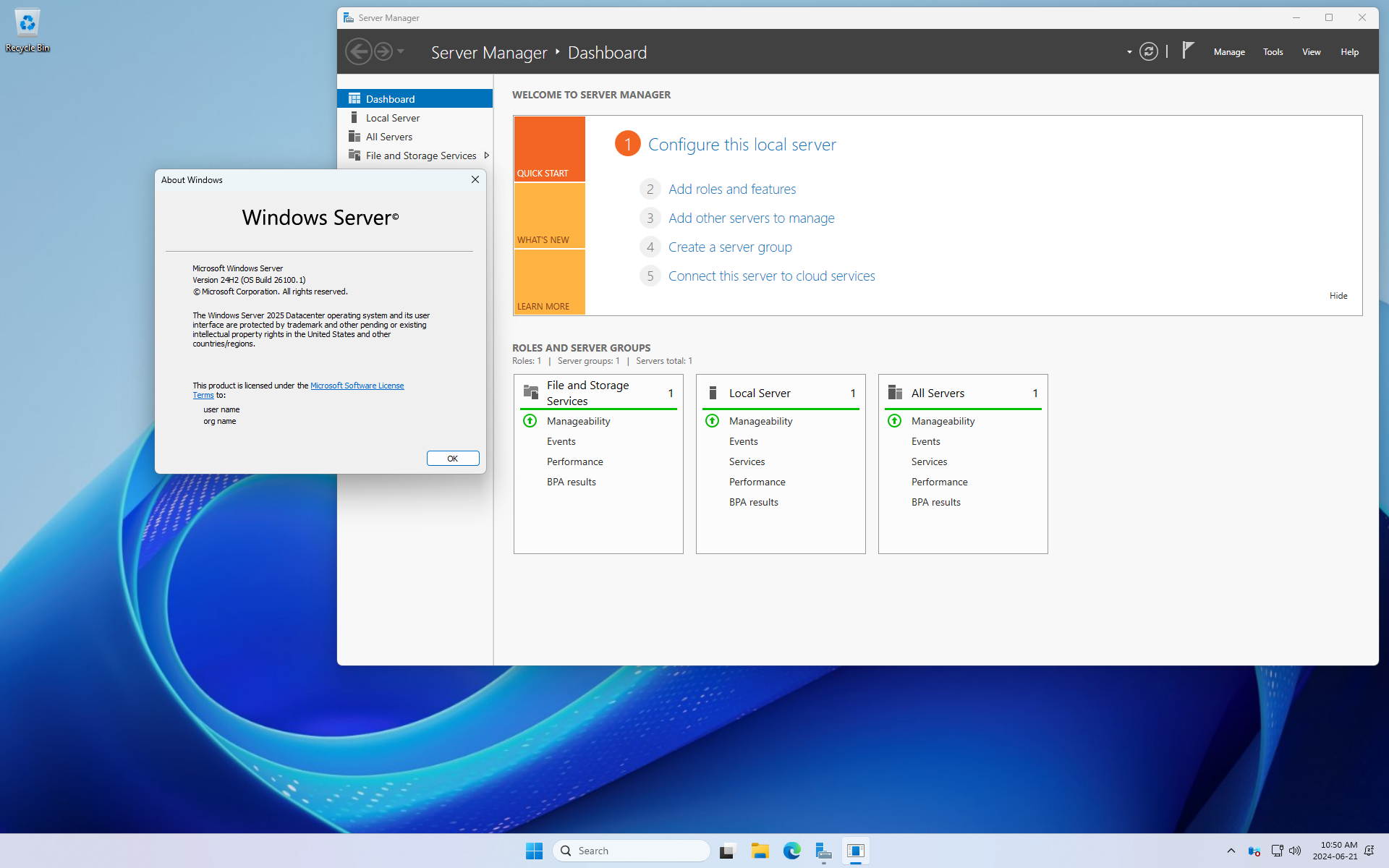Click Services in All Servers tile
The width and height of the screenshot is (1389, 868).
tap(929, 461)
